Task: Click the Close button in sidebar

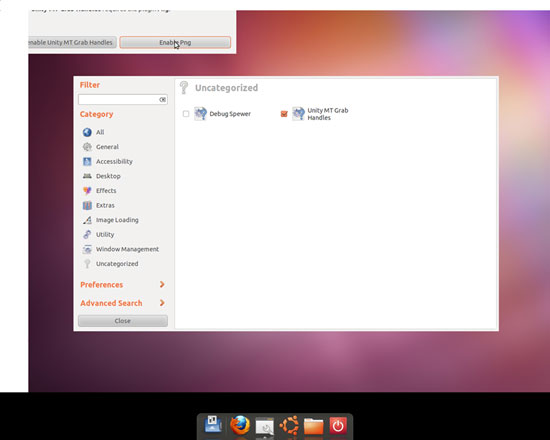Action: (123, 321)
